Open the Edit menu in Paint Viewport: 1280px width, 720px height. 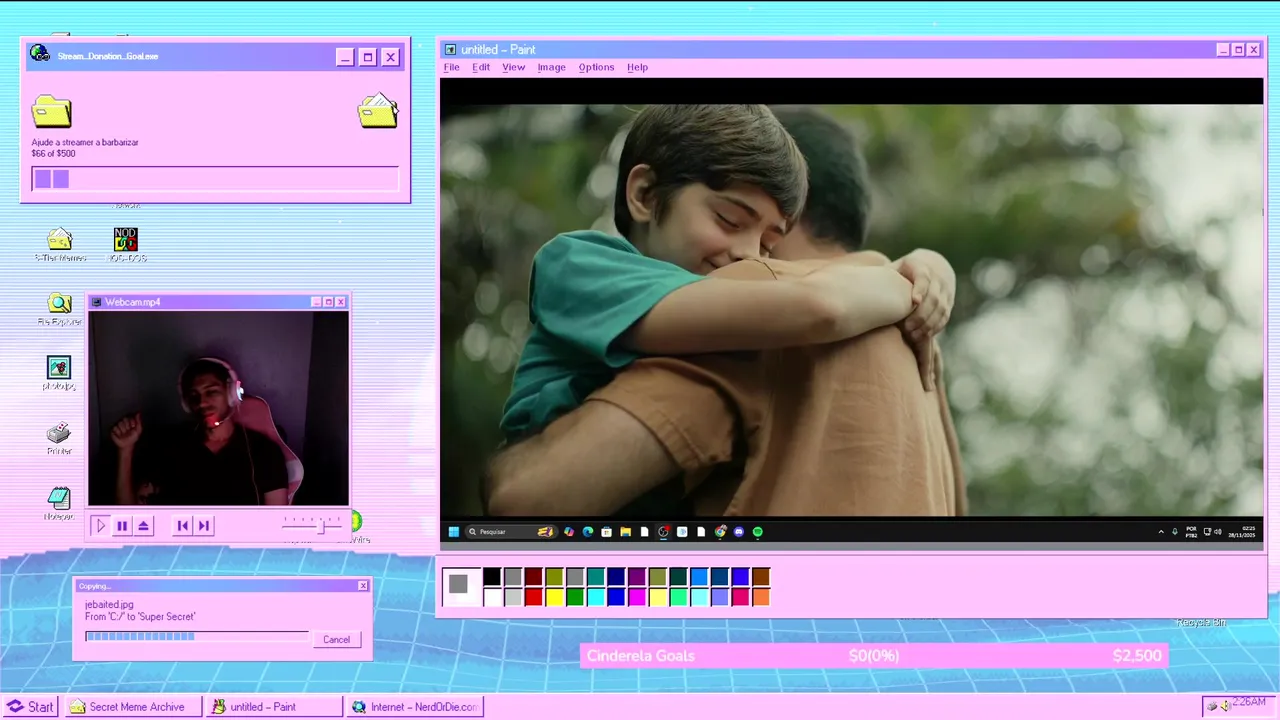point(481,67)
